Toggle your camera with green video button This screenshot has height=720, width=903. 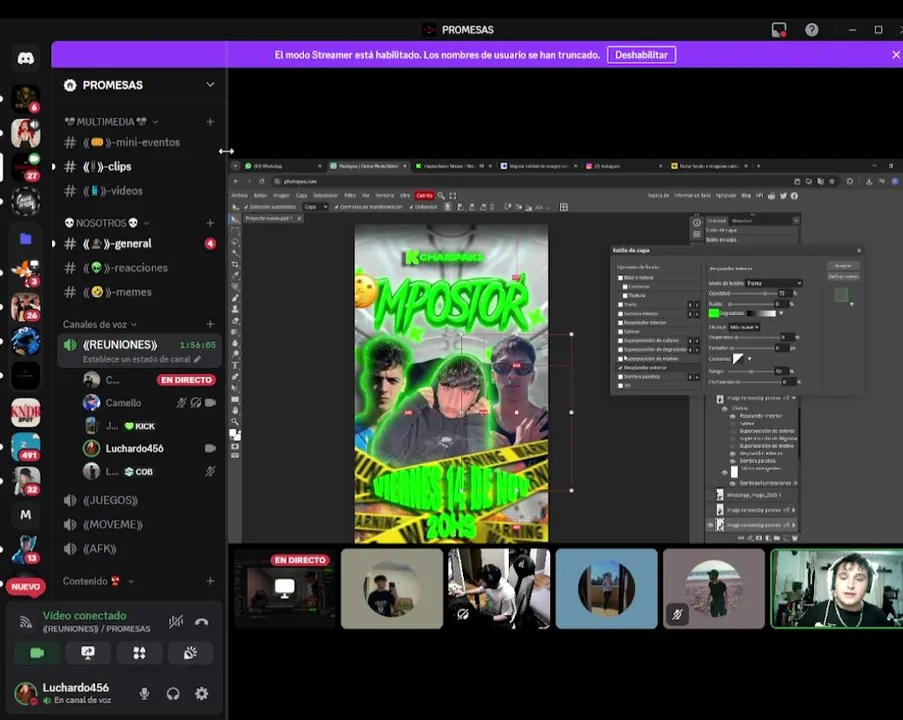pyautogui.click(x=37, y=653)
